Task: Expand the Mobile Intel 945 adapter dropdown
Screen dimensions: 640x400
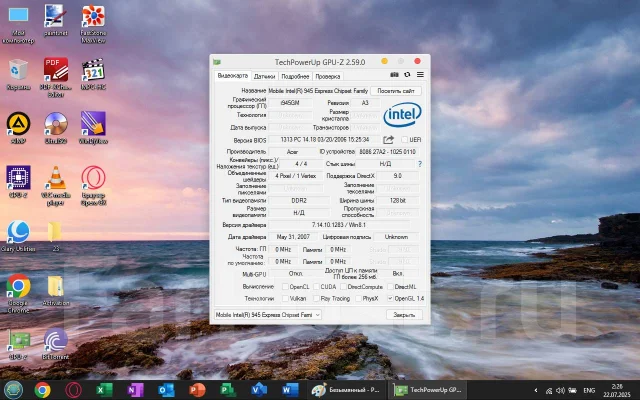Action: point(268,315)
